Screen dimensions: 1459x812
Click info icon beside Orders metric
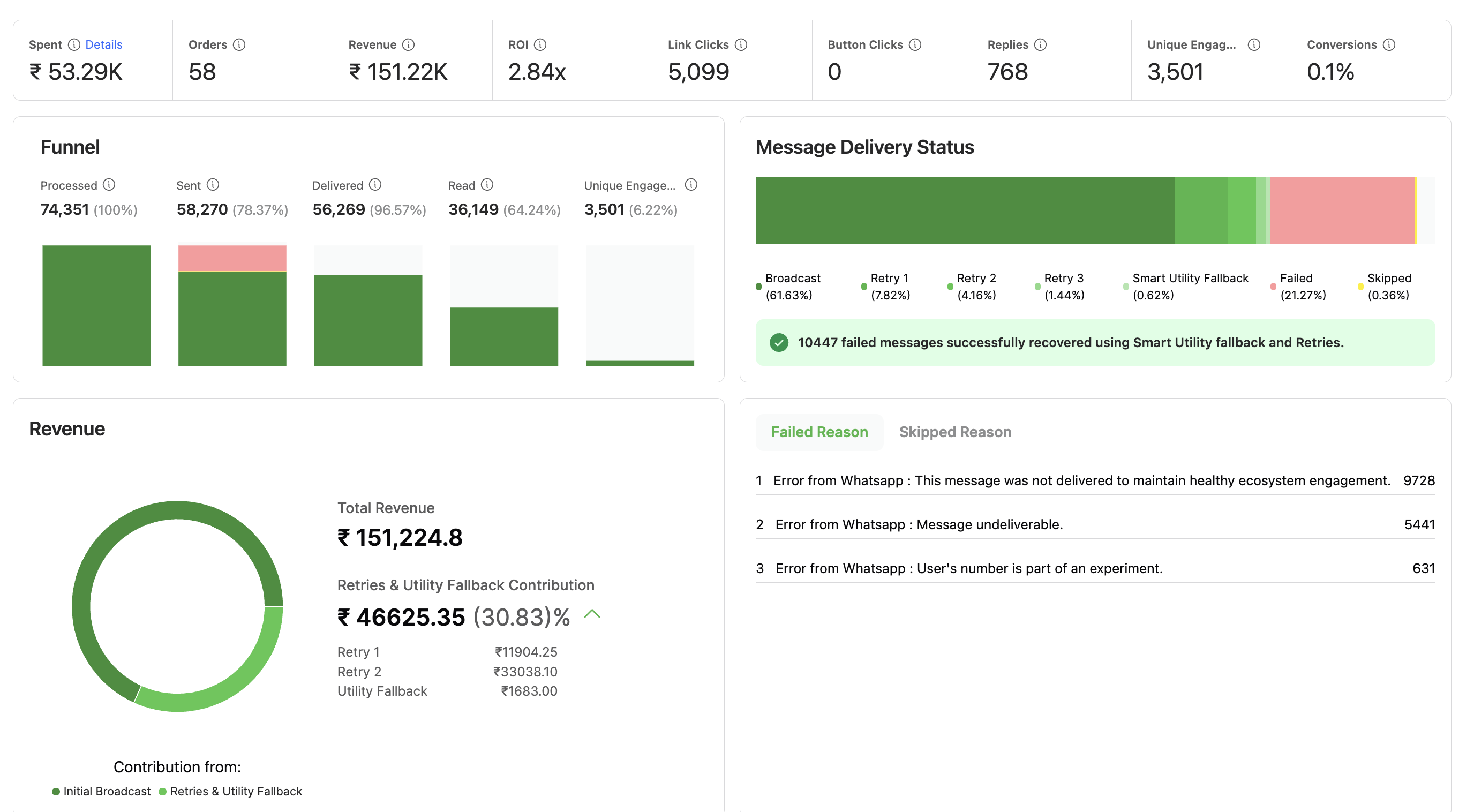(x=239, y=45)
